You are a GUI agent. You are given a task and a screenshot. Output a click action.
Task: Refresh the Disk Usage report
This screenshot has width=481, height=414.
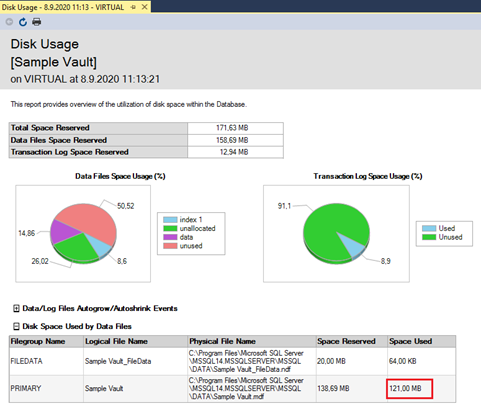23,22
